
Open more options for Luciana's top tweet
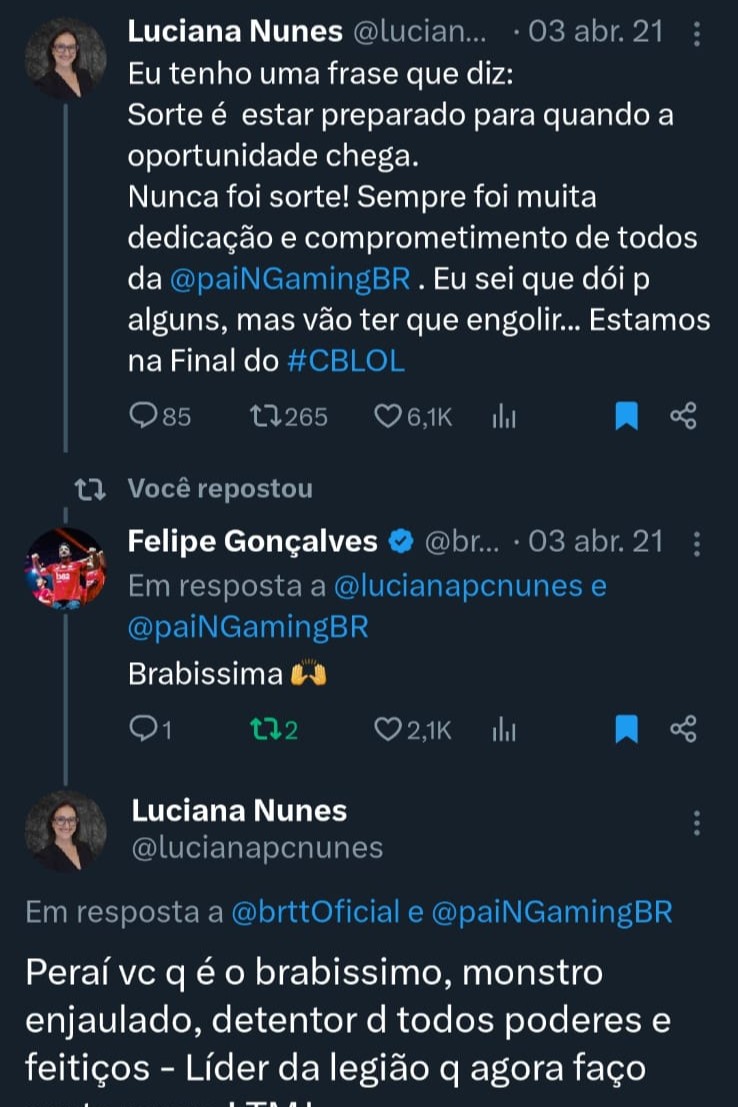click(x=696, y=33)
